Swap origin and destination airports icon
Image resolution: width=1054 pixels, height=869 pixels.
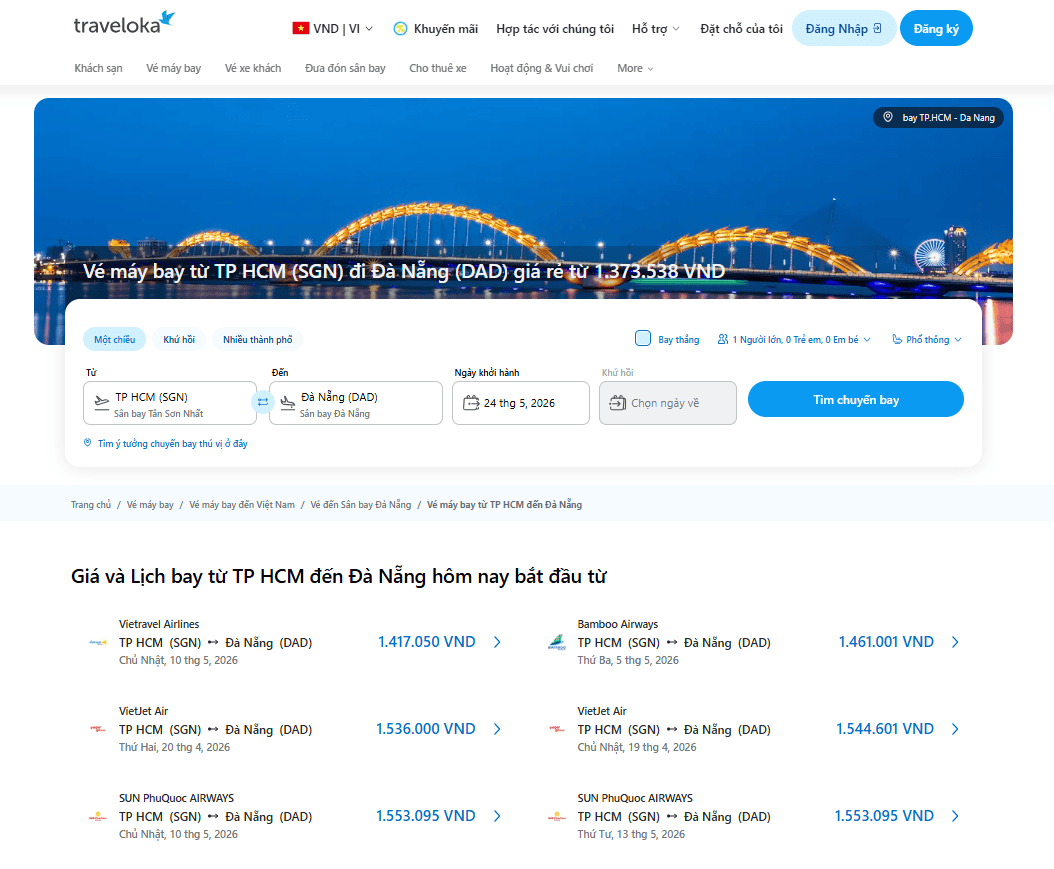click(x=263, y=402)
